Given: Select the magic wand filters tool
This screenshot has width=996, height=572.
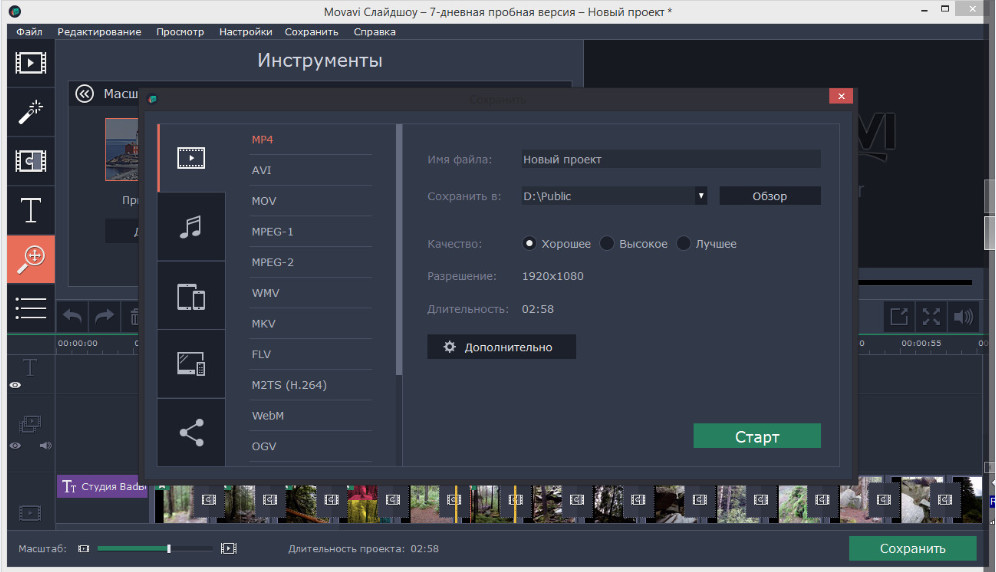Looking at the screenshot, I should (x=30, y=112).
